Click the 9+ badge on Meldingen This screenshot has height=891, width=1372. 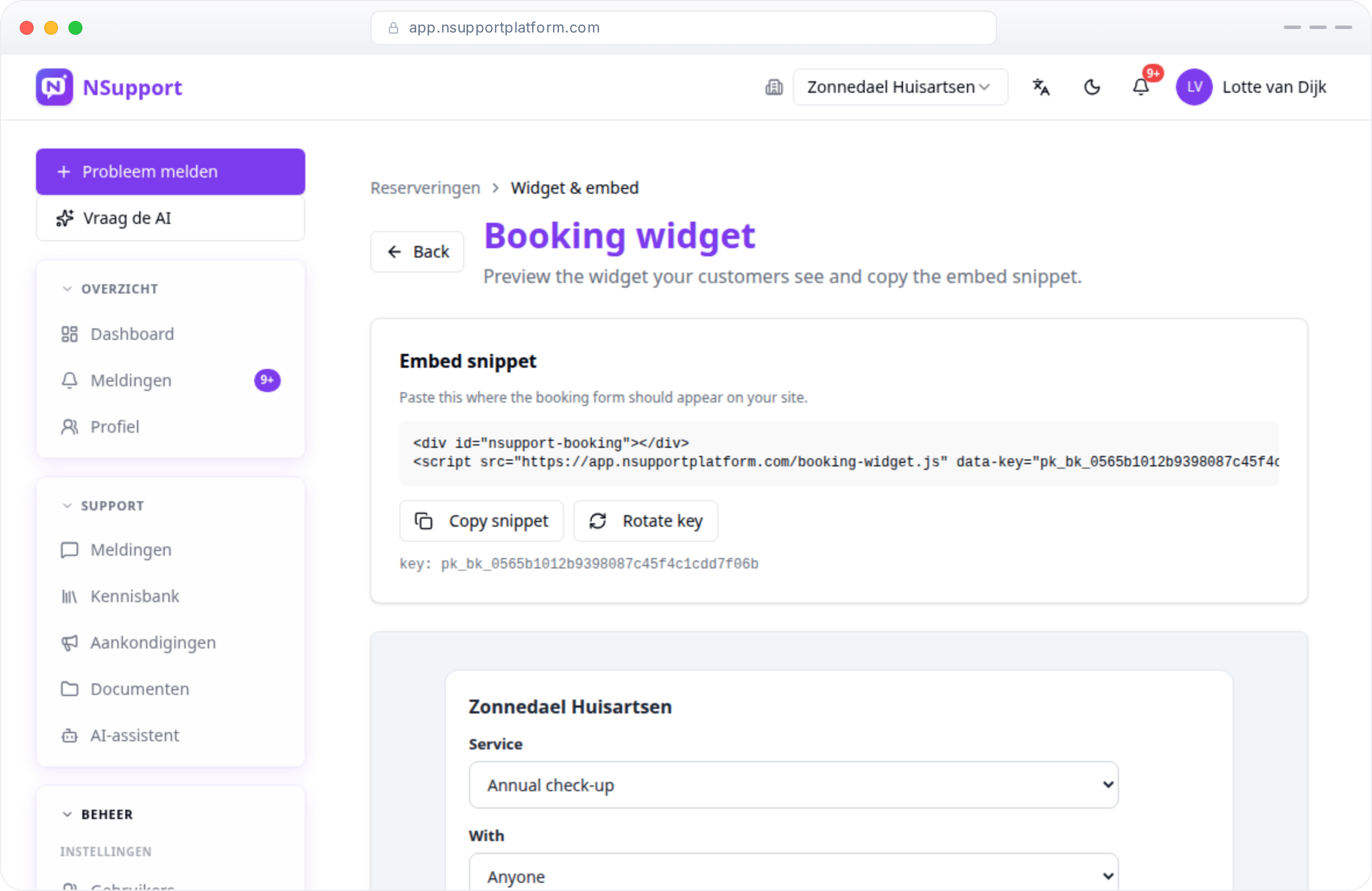coord(268,381)
